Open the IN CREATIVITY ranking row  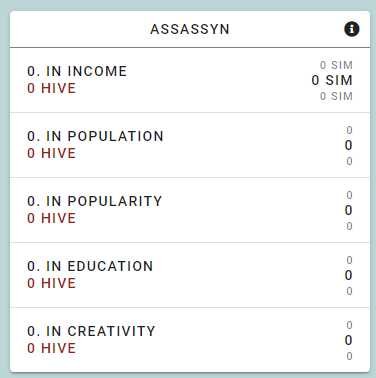(190, 340)
